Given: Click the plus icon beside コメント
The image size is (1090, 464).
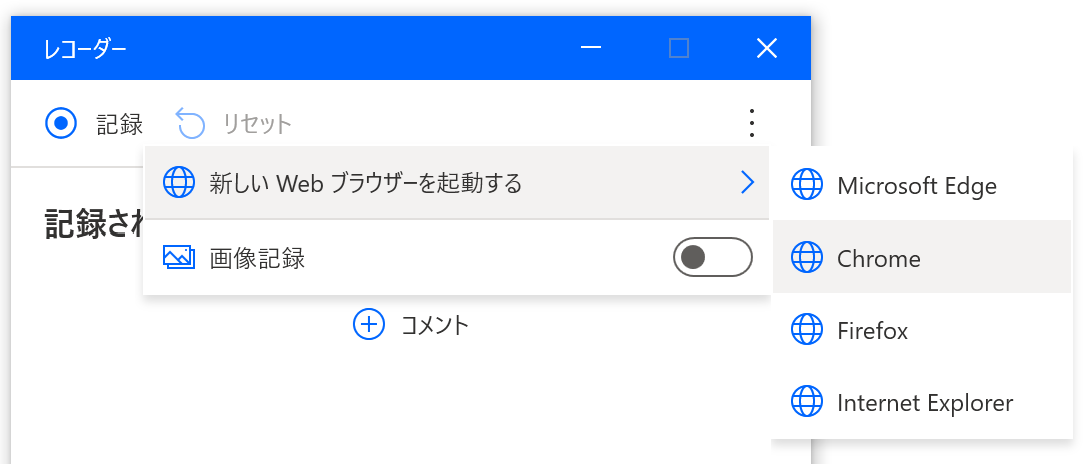Looking at the screenshot, I should pos(369,324).
